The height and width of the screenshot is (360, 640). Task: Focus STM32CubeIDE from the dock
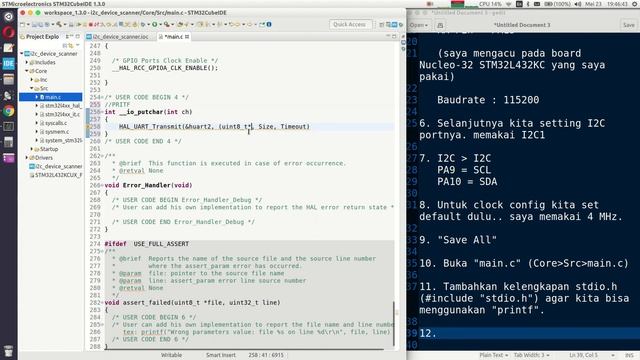click(x=9, y=64)
